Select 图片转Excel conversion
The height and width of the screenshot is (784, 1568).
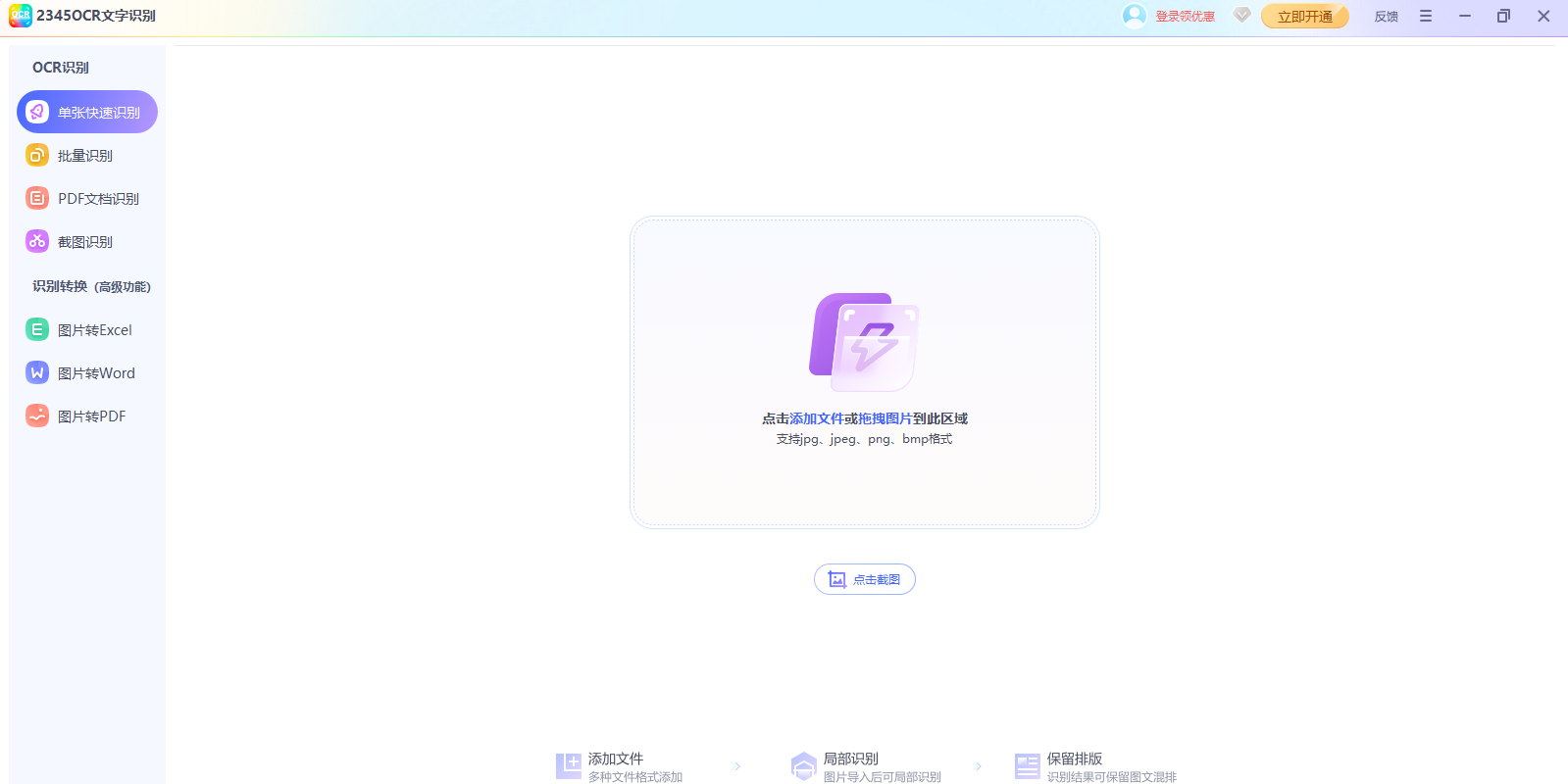tap(94, 330)
